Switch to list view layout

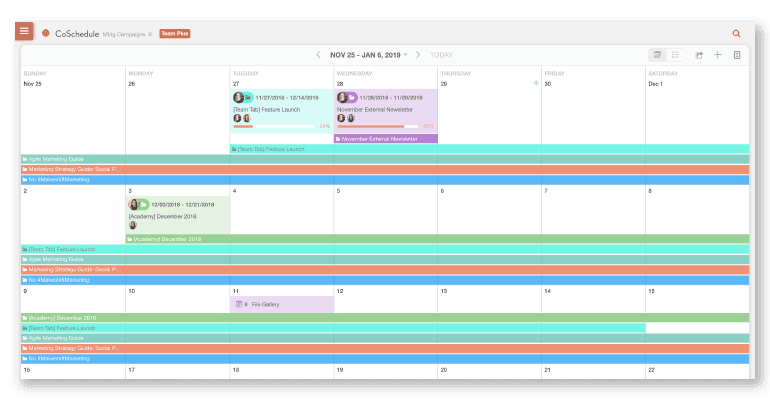coord(675,55)
